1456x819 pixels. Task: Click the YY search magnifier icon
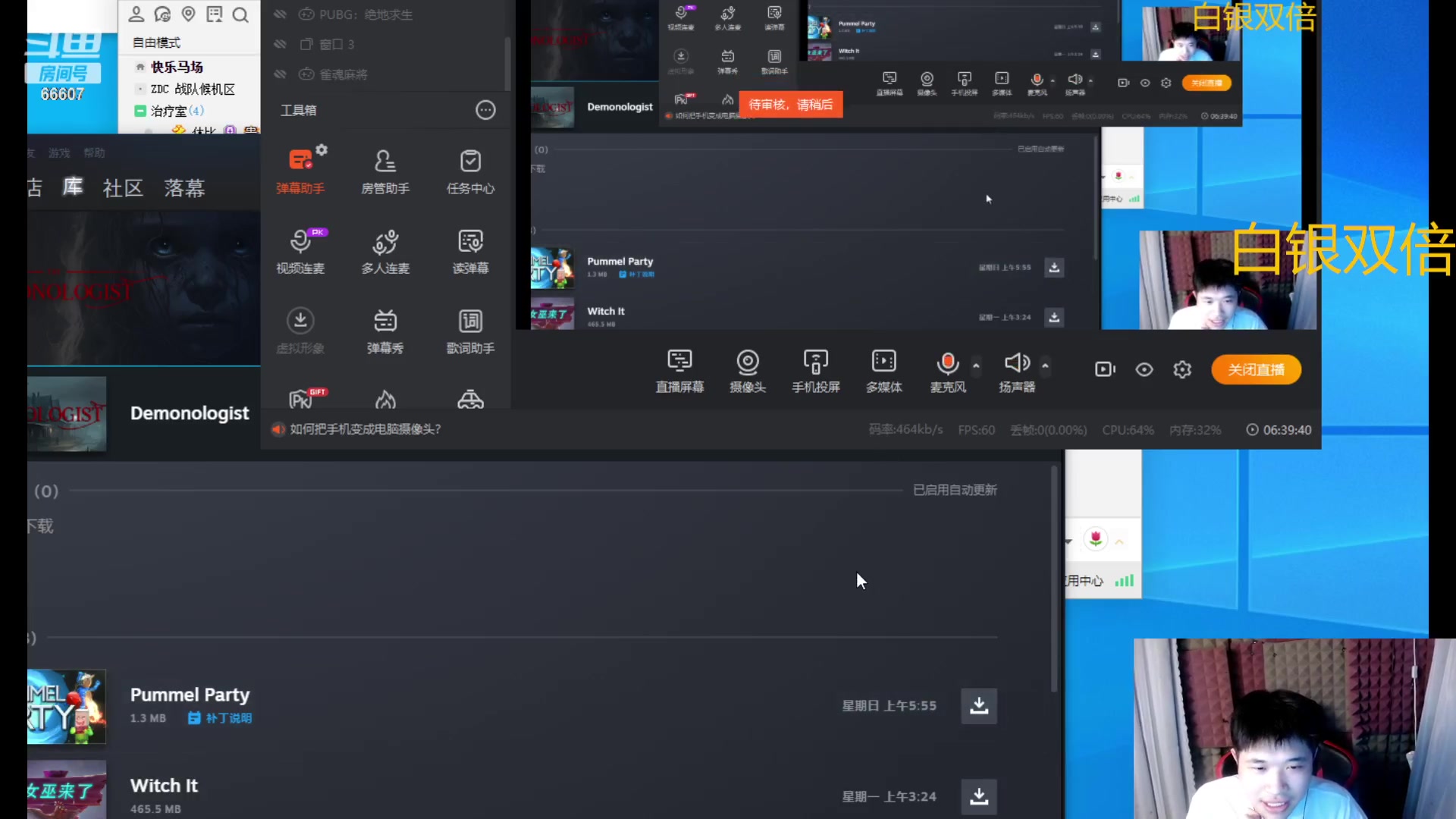click(x=240, y=14)
